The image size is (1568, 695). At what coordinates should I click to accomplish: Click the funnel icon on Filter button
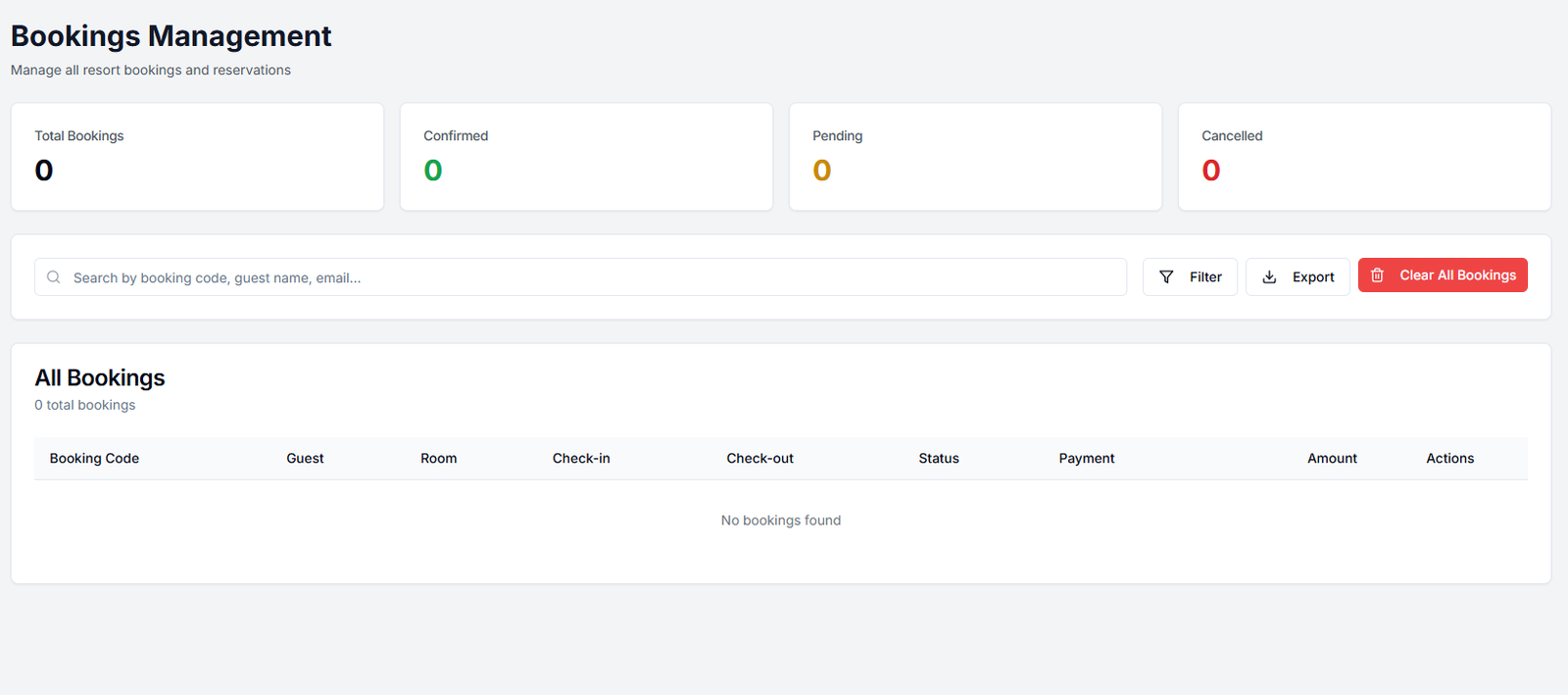1166,277
